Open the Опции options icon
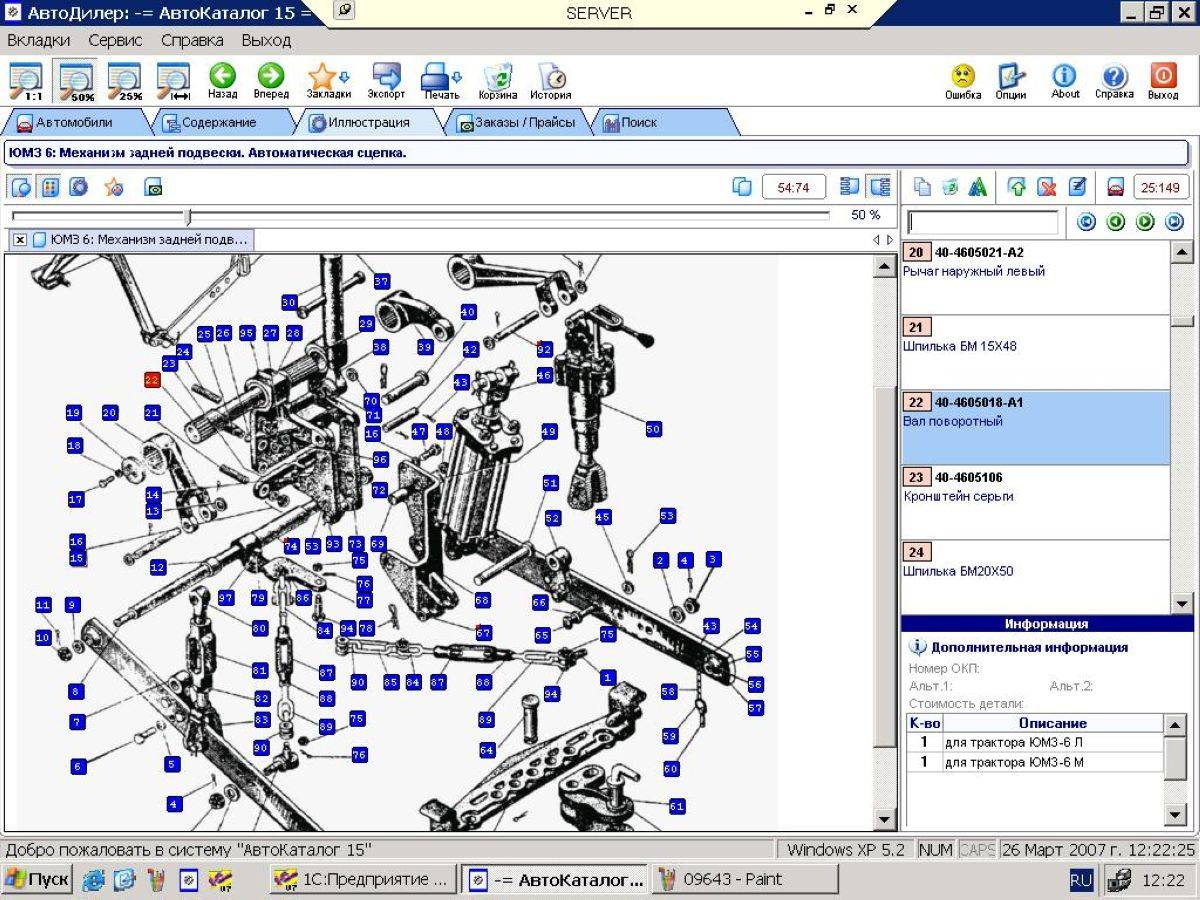 click(1011, 82)
